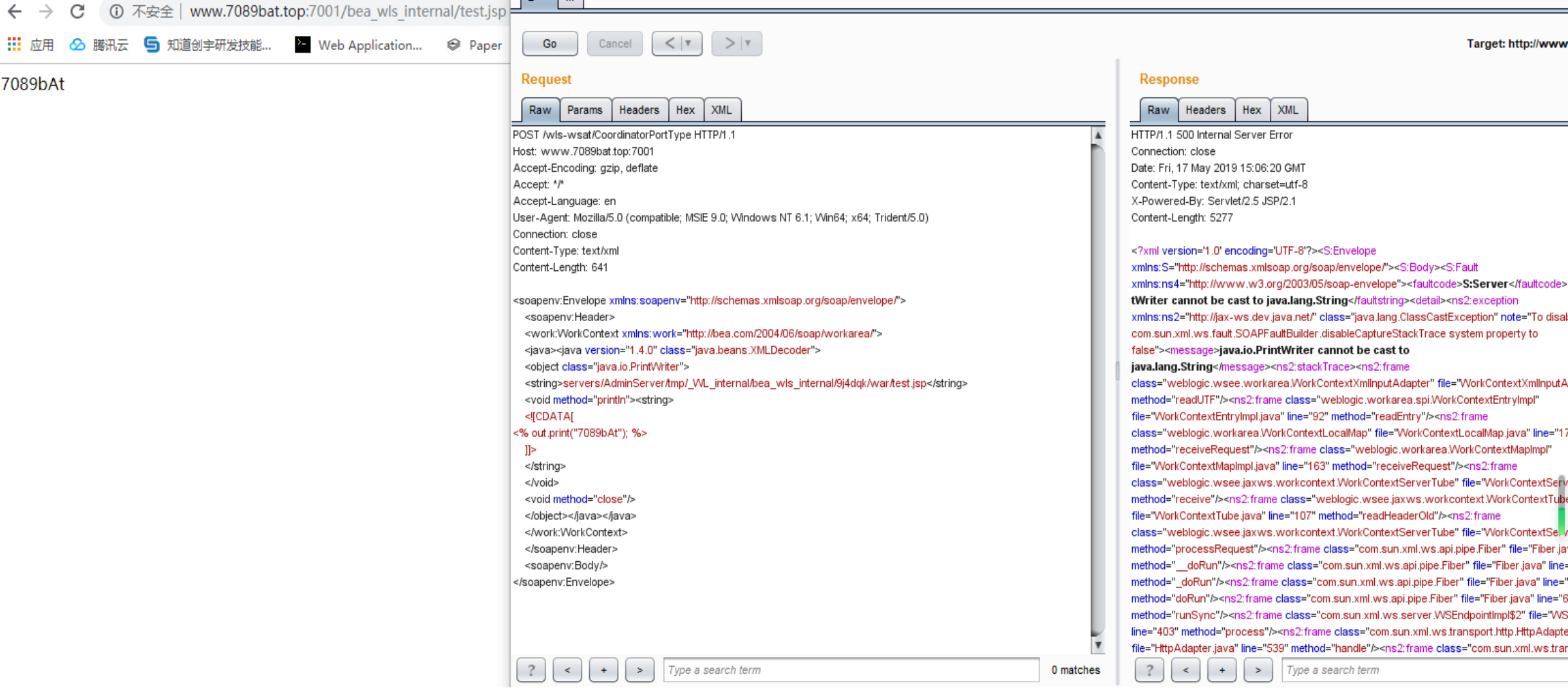Screen dimensions: 1568x688
Task: Open the Web Application bookmark
Action: point(358,44)
